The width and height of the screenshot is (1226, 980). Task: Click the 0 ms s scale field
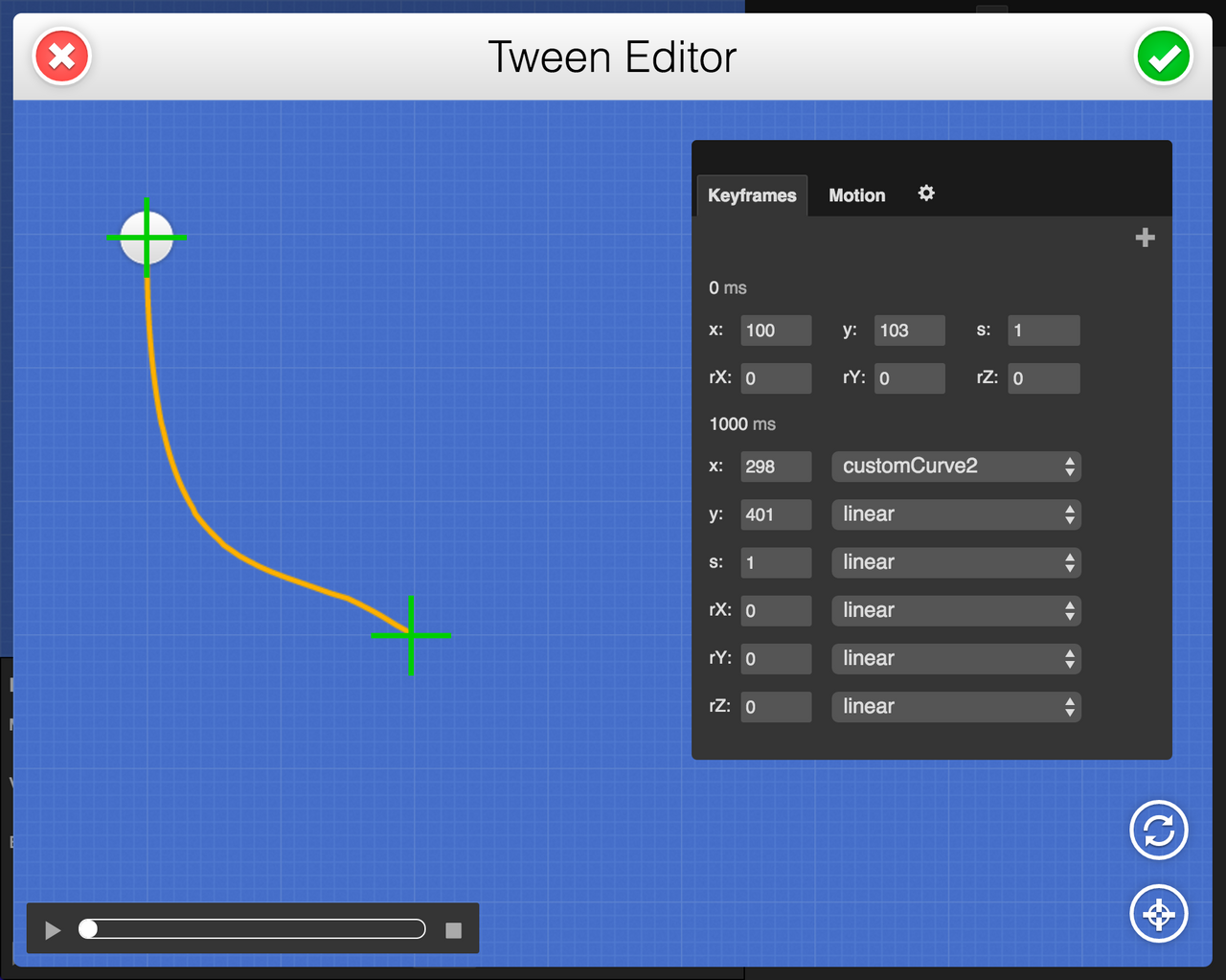[x=1044, y=330]
